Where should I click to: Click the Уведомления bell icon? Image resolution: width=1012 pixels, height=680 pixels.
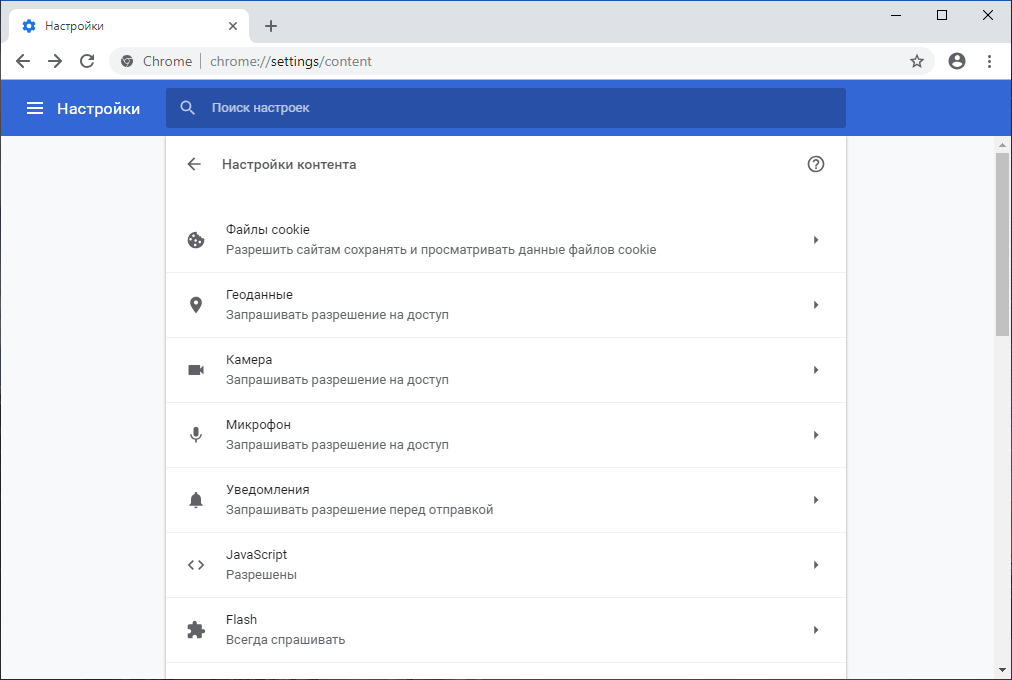coord(195,500)
